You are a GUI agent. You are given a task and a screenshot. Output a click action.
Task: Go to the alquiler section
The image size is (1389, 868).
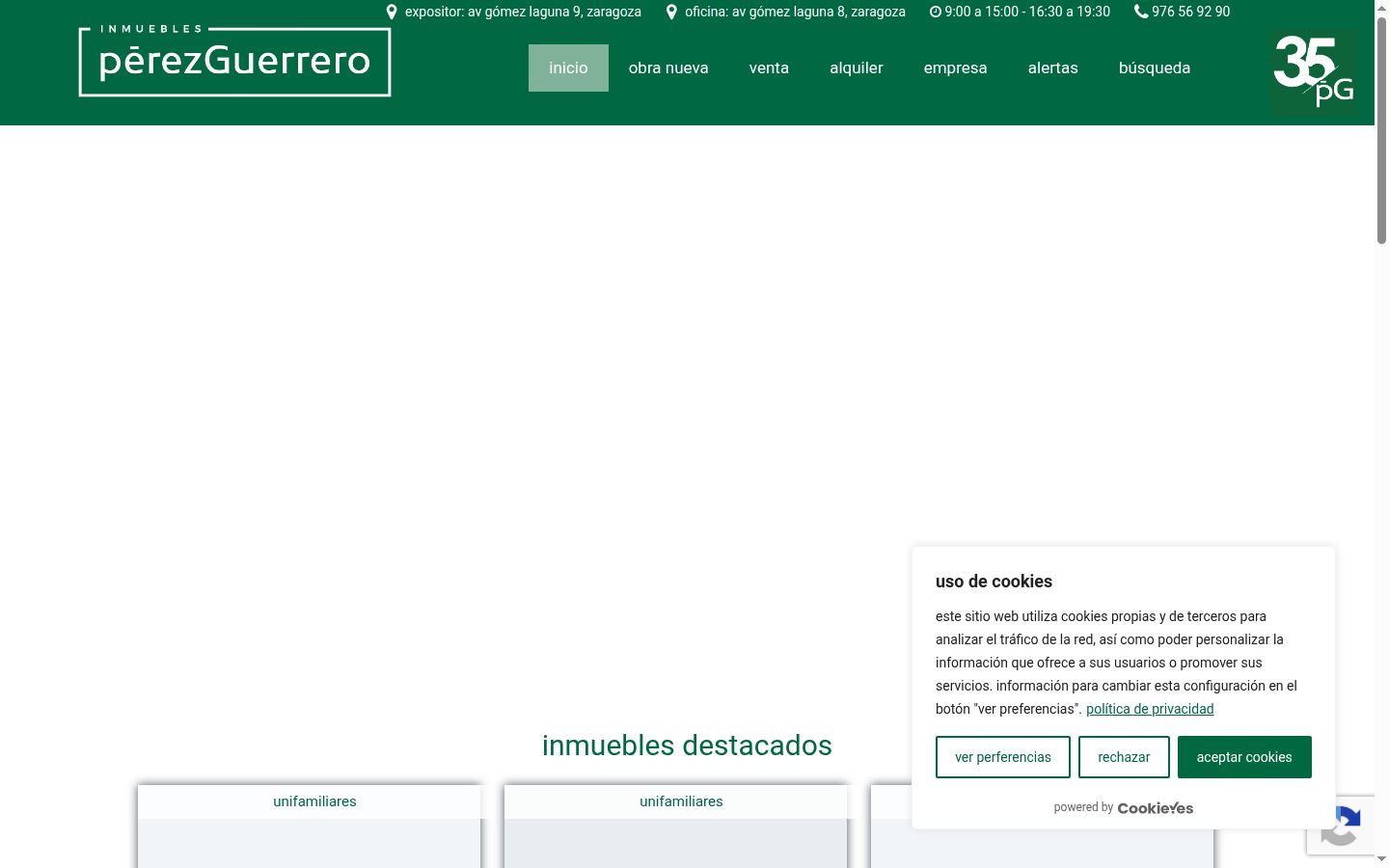point(857,68)
